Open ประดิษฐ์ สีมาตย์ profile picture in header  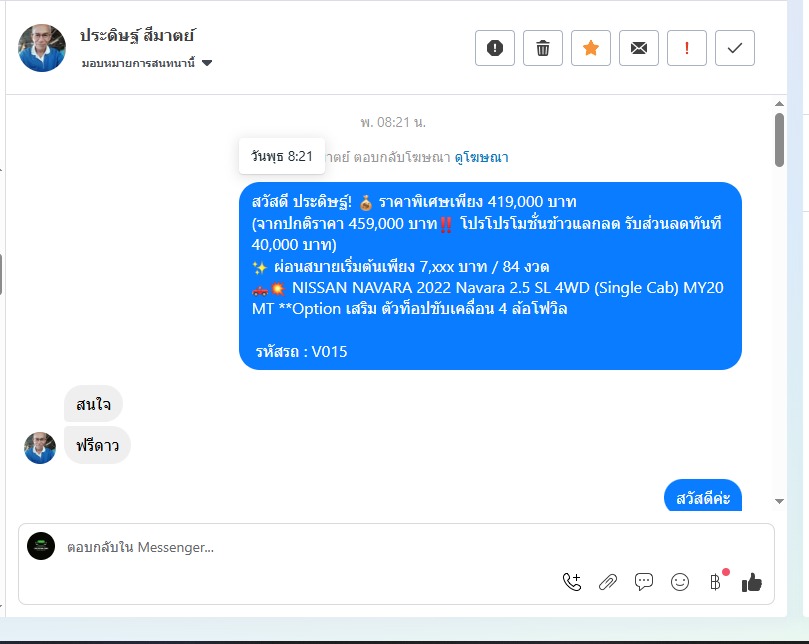42,47
